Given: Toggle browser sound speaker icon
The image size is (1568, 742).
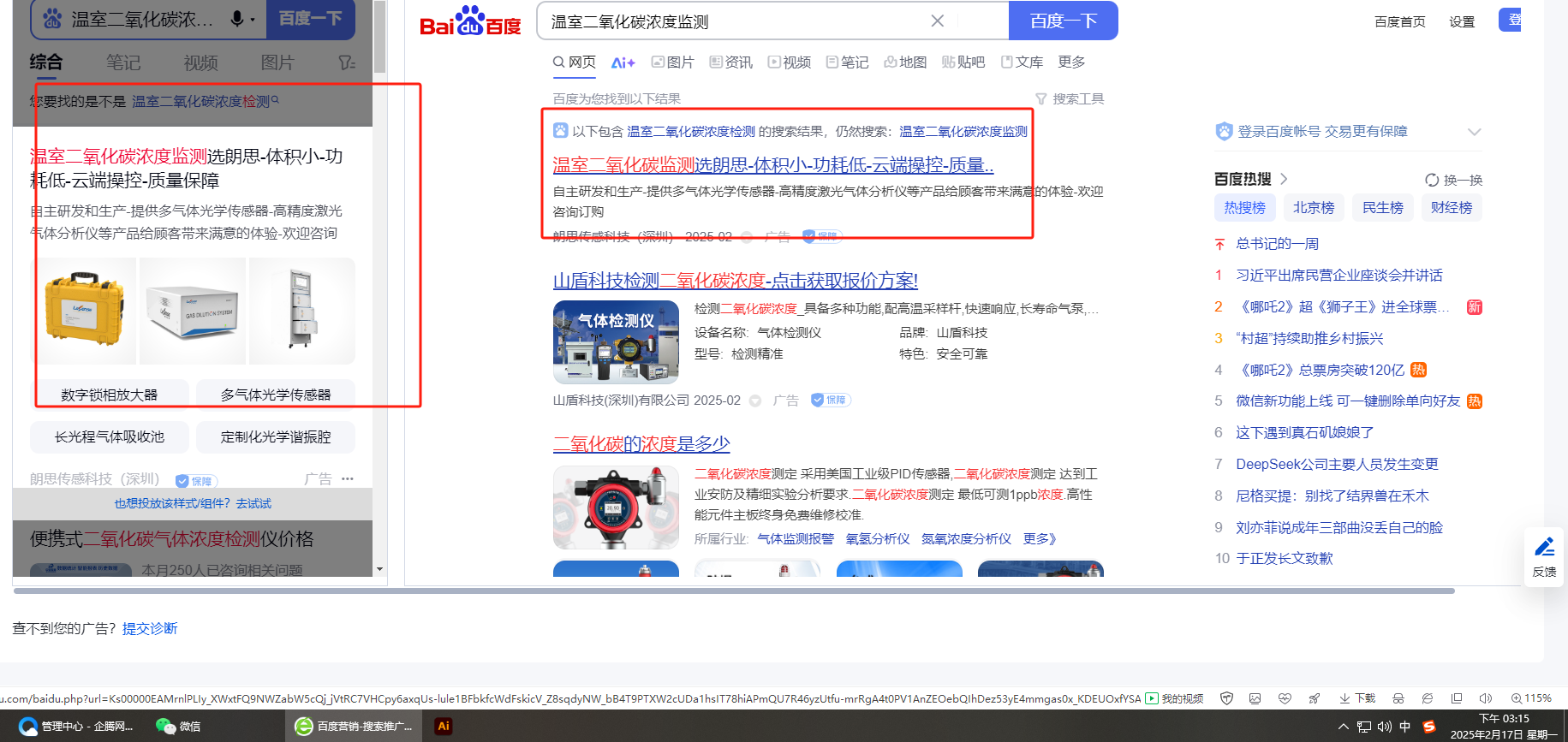Looking at the screenshot, I should pos(1486,698).
